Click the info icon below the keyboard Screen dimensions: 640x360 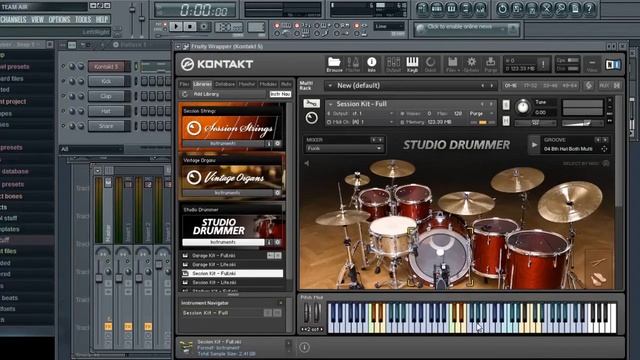[304, 347]
